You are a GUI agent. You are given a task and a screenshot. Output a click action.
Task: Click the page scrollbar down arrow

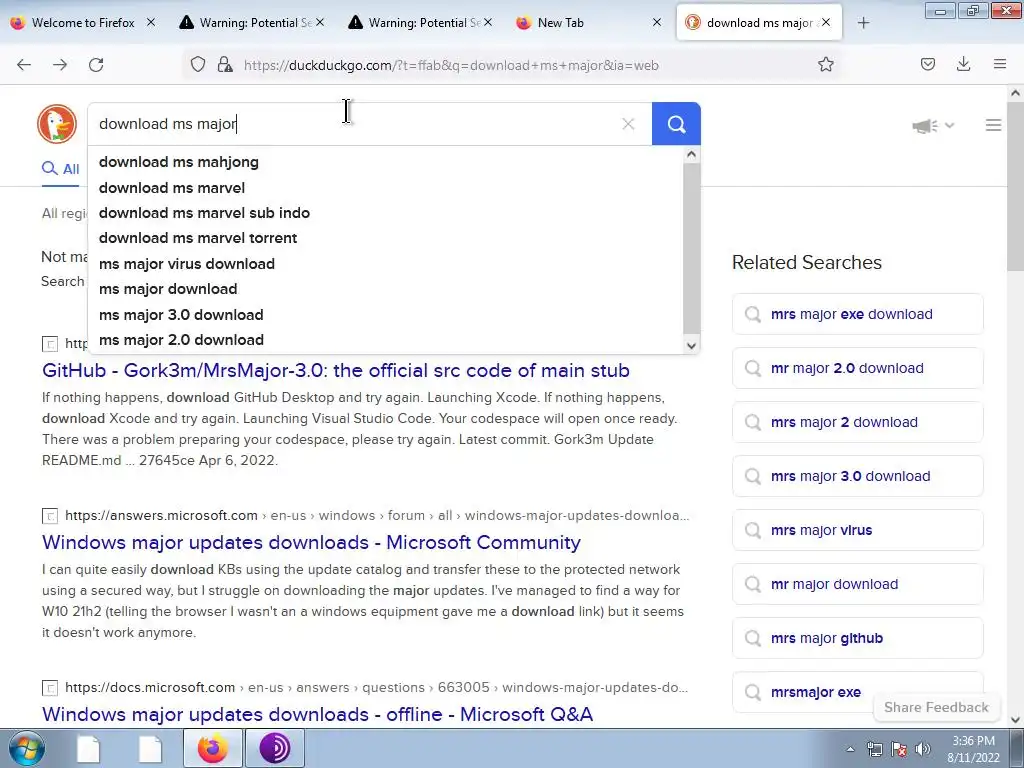coord(1015,720)
